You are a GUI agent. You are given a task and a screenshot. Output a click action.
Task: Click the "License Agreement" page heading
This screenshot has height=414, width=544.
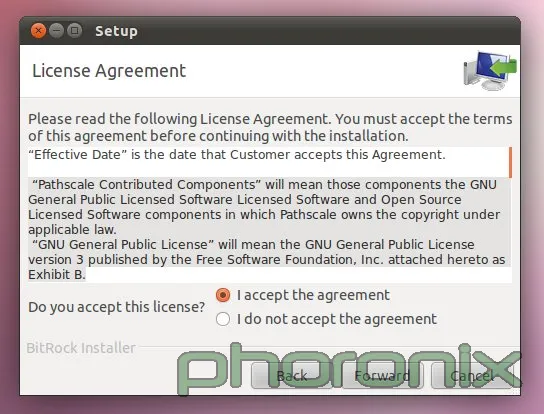(x=109, y=71)
